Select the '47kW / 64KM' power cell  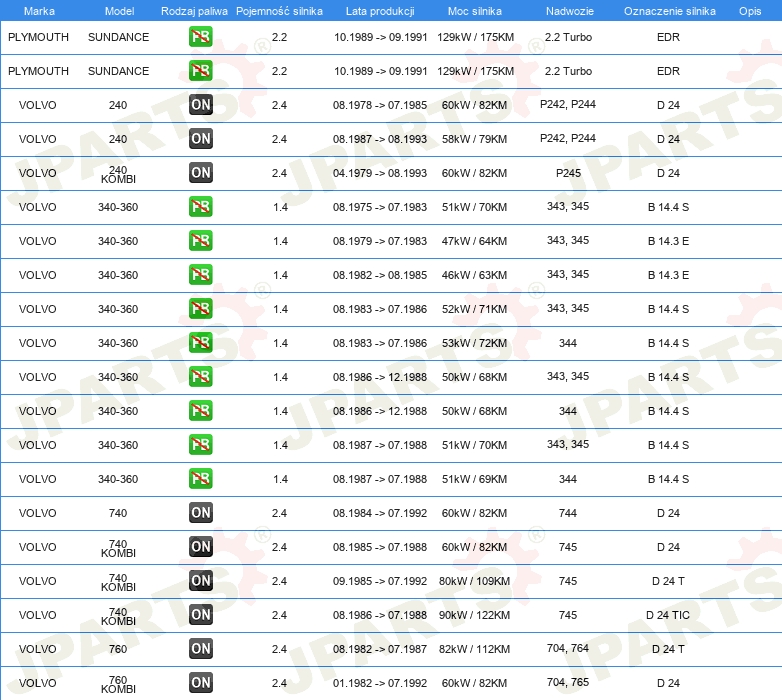(x=474, y=241)
